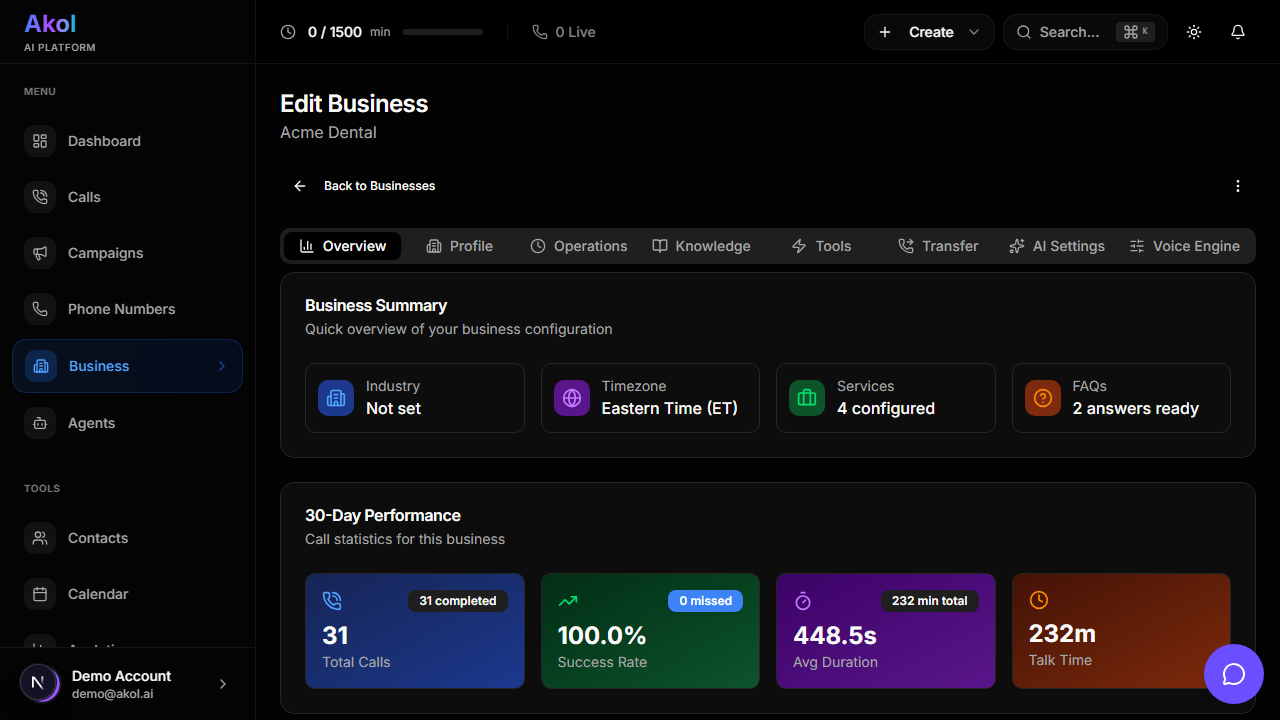Click the Timezone globe icon
Viewport: 1280px width, 720px height.
click(x=572, y=398)
